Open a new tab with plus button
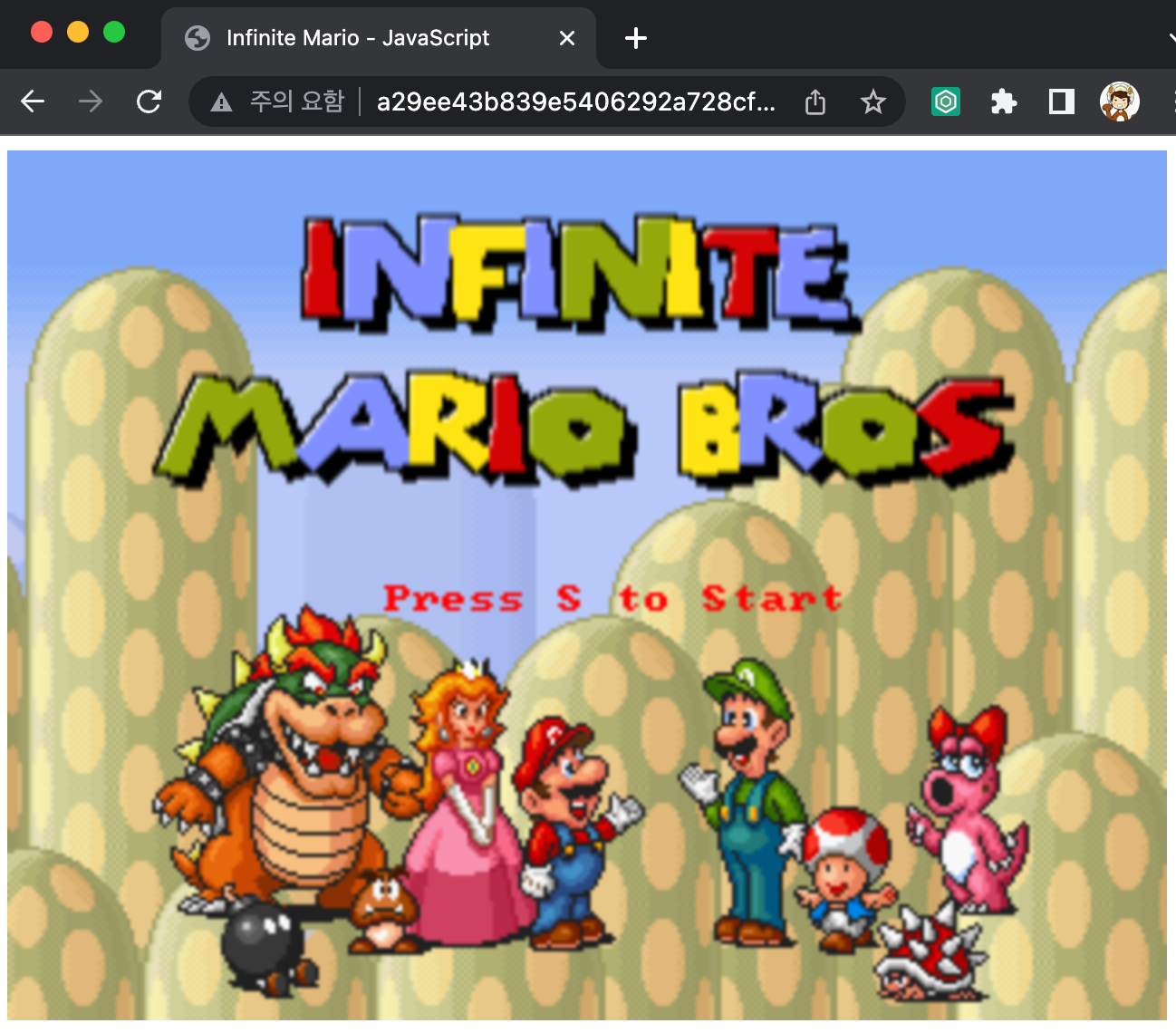The image size is (1176, 1033). 636,38
